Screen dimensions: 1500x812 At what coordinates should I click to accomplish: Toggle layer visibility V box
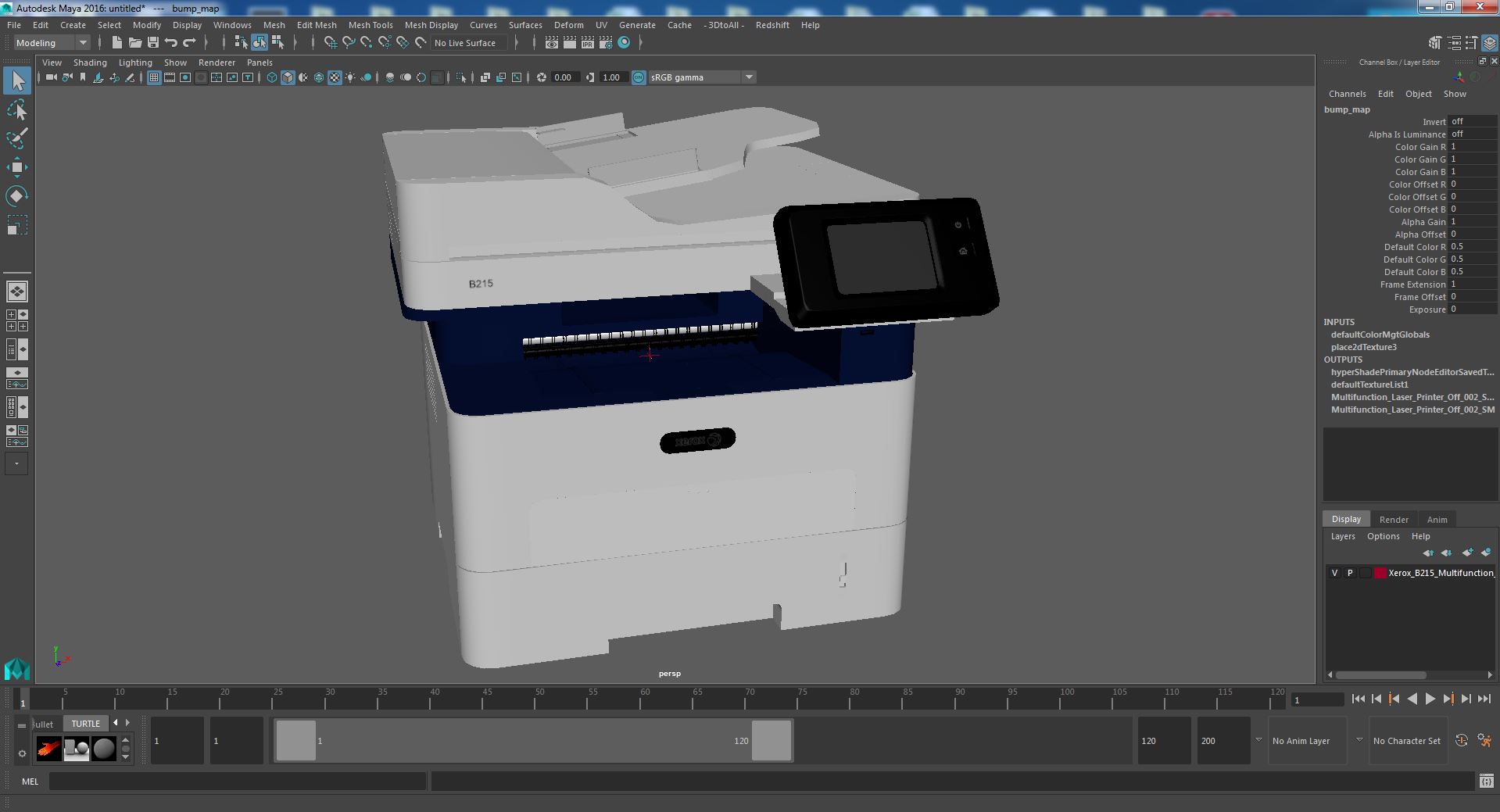pos(1334,573)
